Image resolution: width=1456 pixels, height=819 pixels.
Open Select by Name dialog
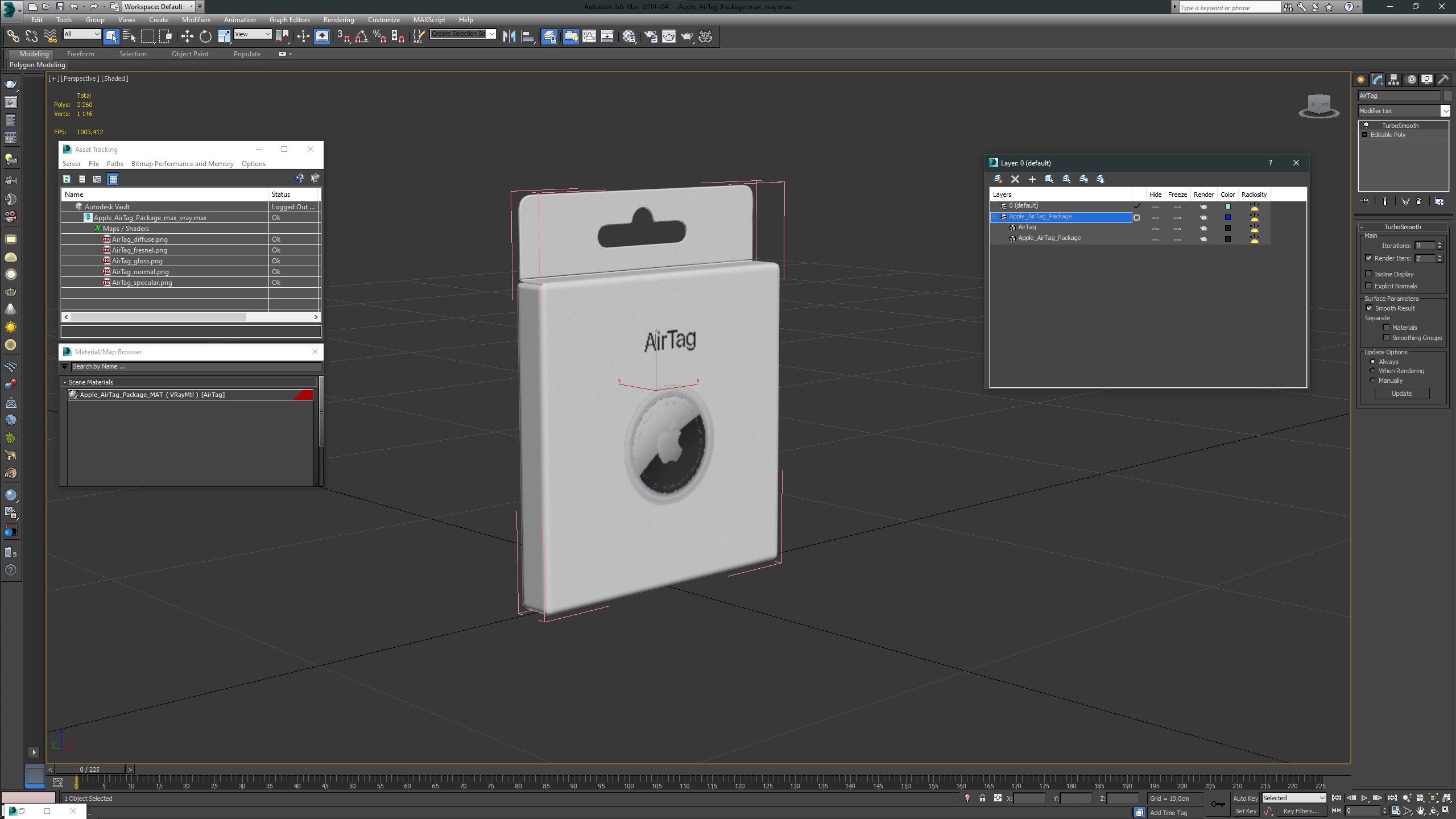[129, 36]
